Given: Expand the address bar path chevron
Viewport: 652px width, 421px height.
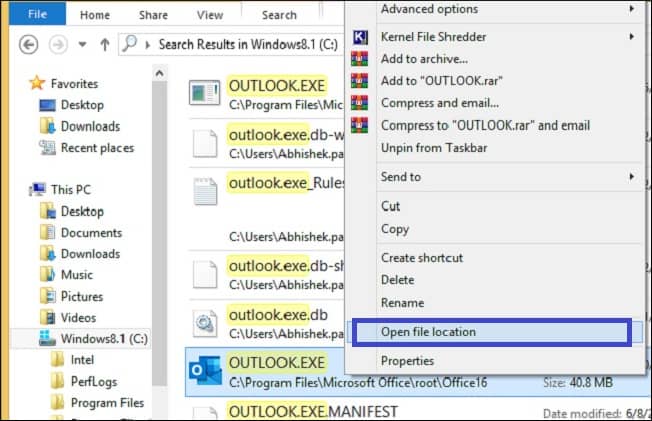Looking at the screenshot, I should (147, 45).
